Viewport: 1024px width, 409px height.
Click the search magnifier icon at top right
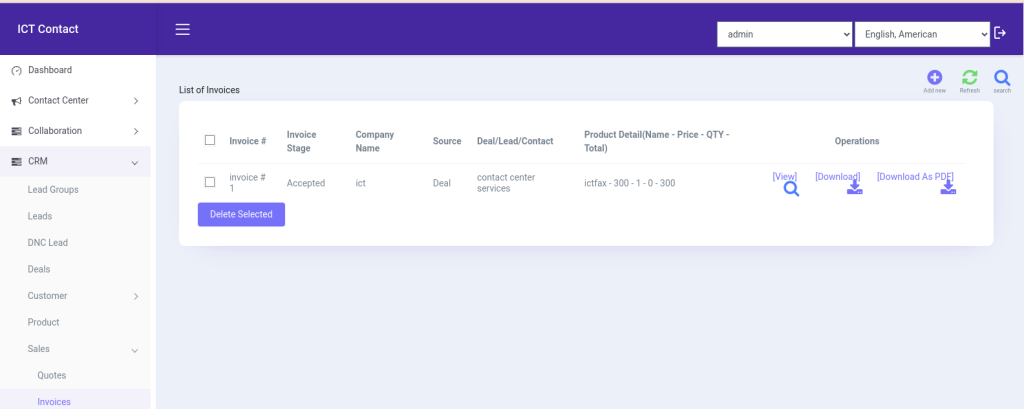(1001, 78)
